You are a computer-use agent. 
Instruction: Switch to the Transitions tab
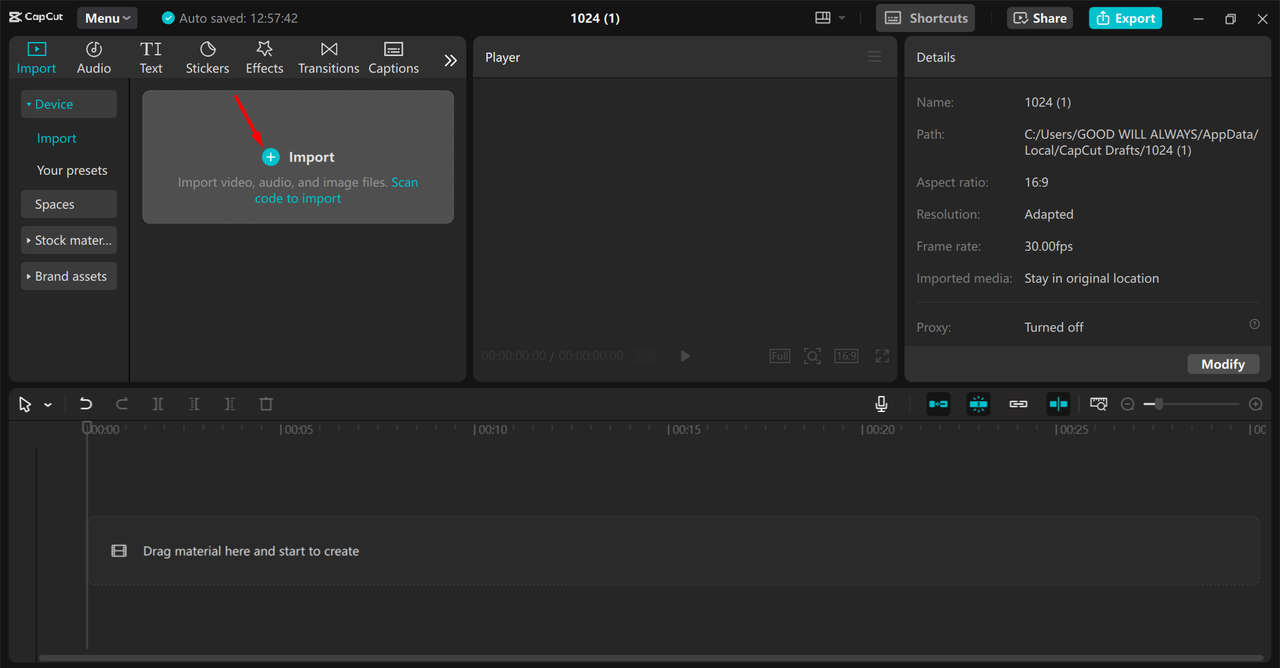coord(328,58)
